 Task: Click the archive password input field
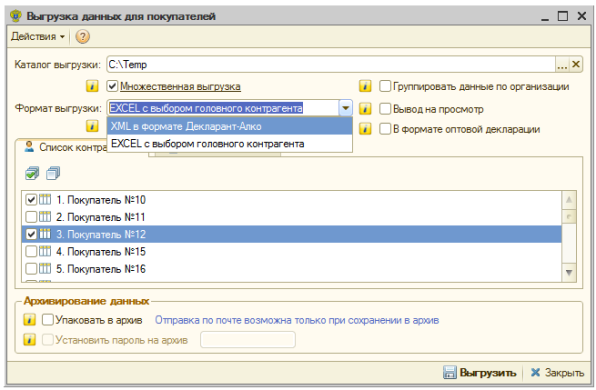click(248, 339)
